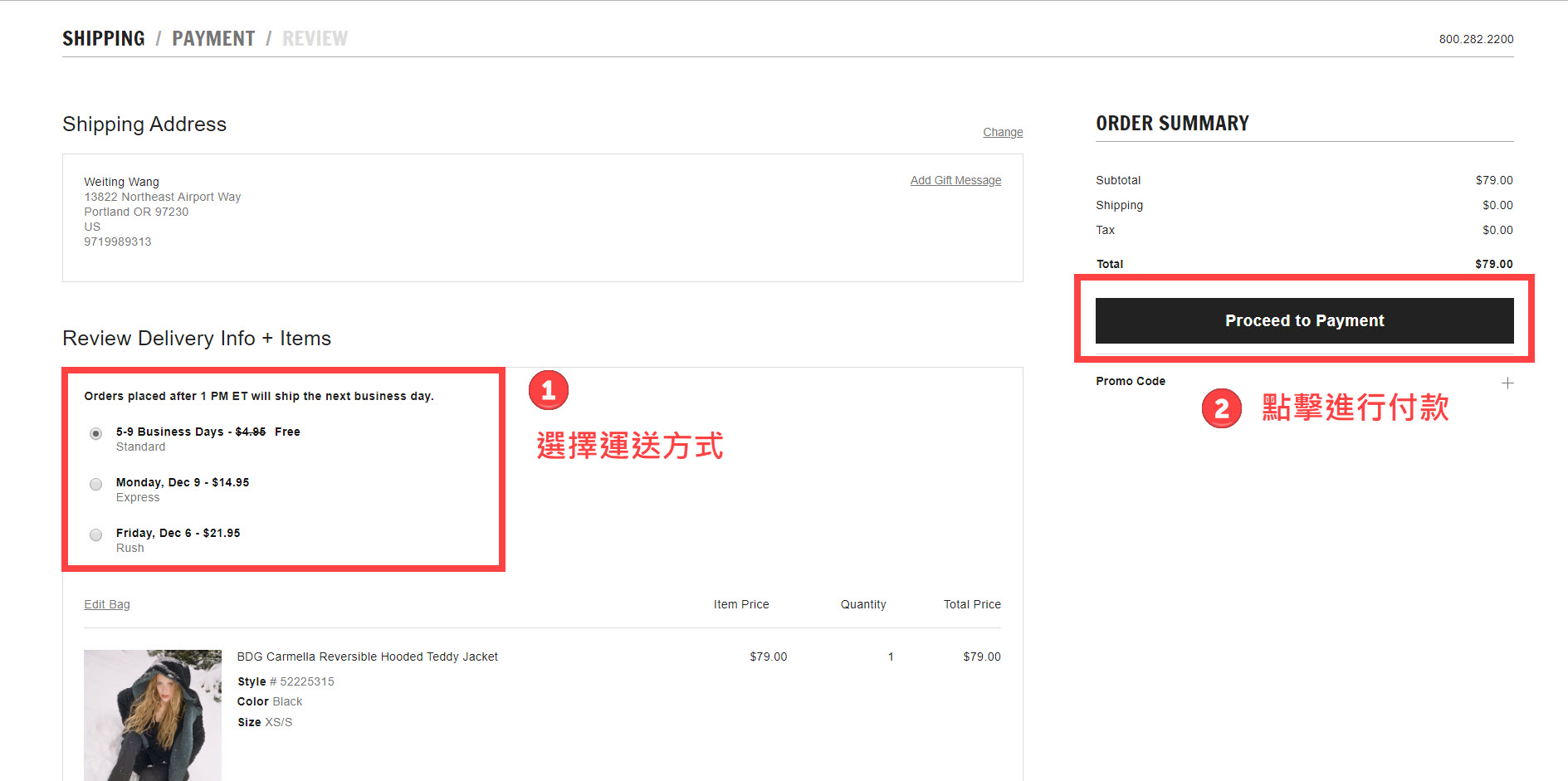Expand Promo Code with the plus icon

1507,383
